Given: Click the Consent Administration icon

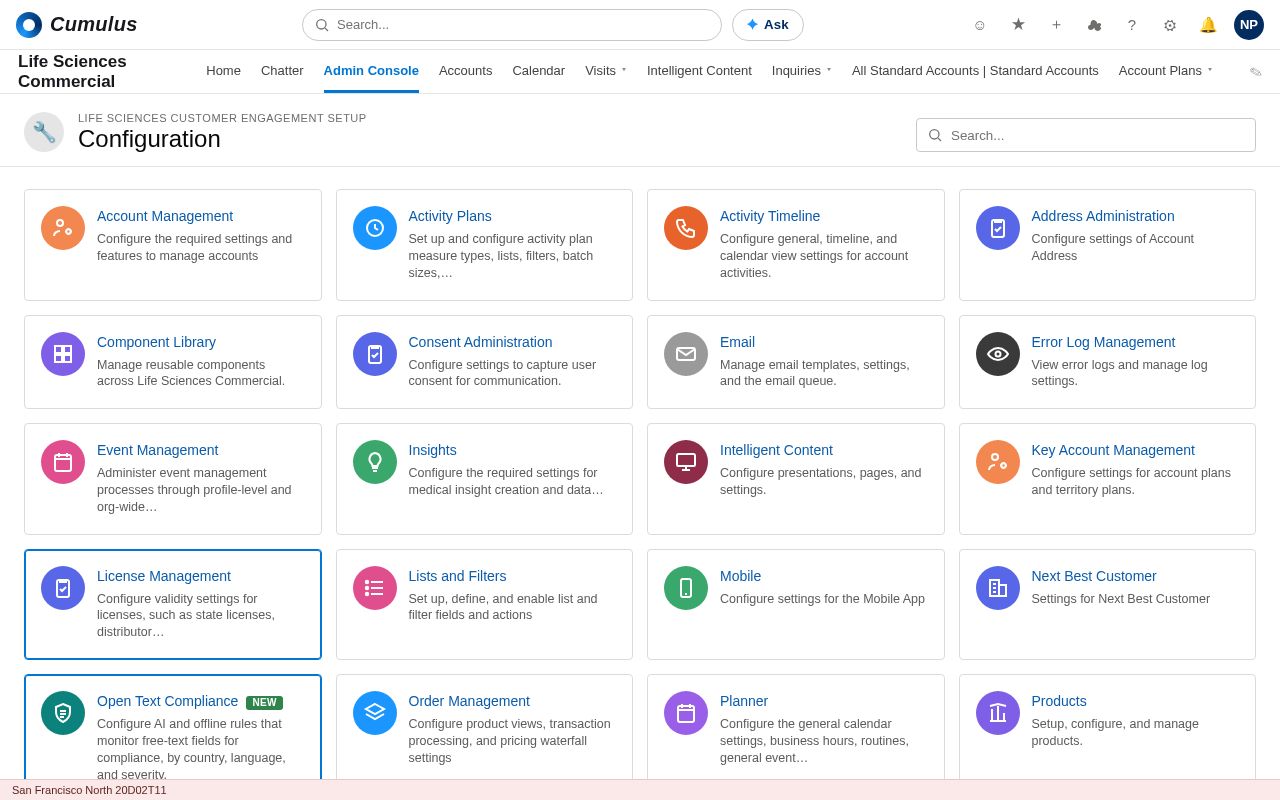Looking at the screenshot, I should click(375, 354).
